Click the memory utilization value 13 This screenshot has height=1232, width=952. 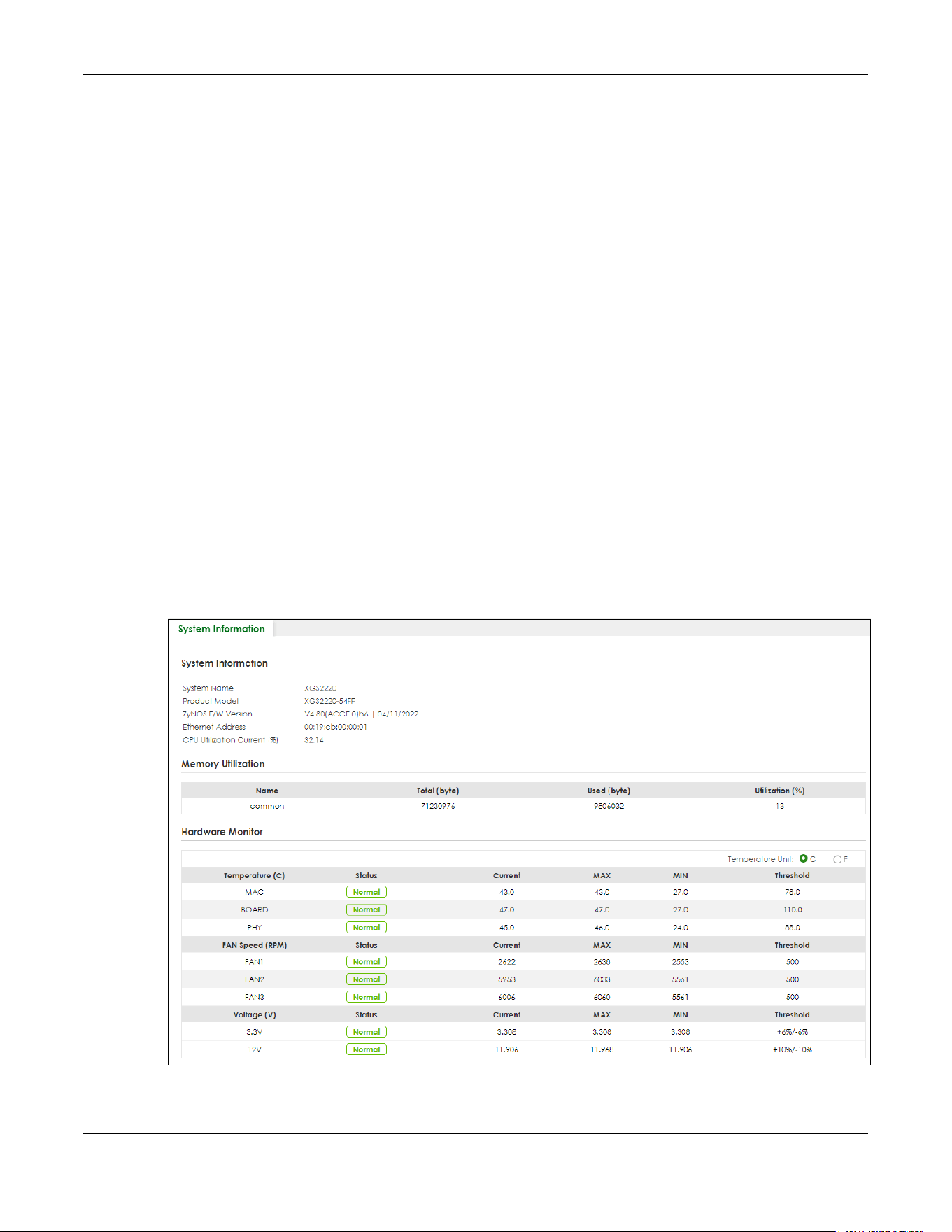pos(779,806)
